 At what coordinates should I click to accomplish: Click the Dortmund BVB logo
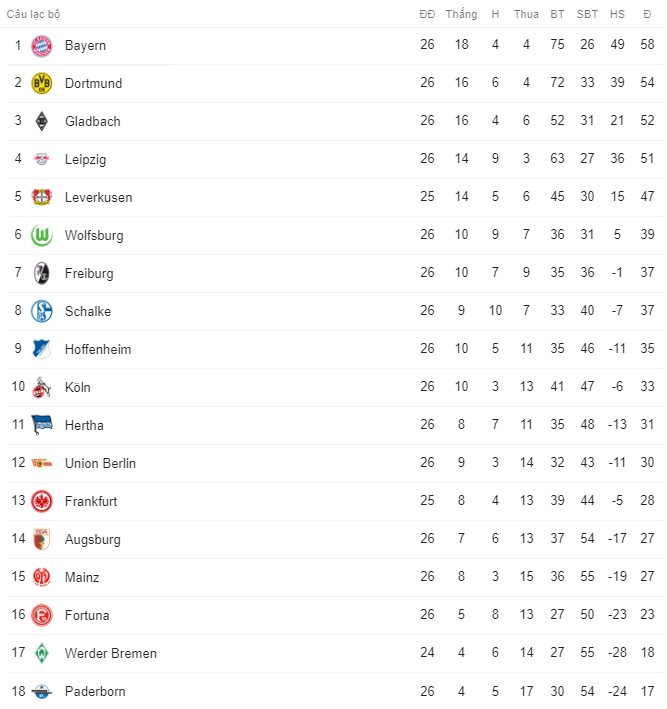(41, 84)
